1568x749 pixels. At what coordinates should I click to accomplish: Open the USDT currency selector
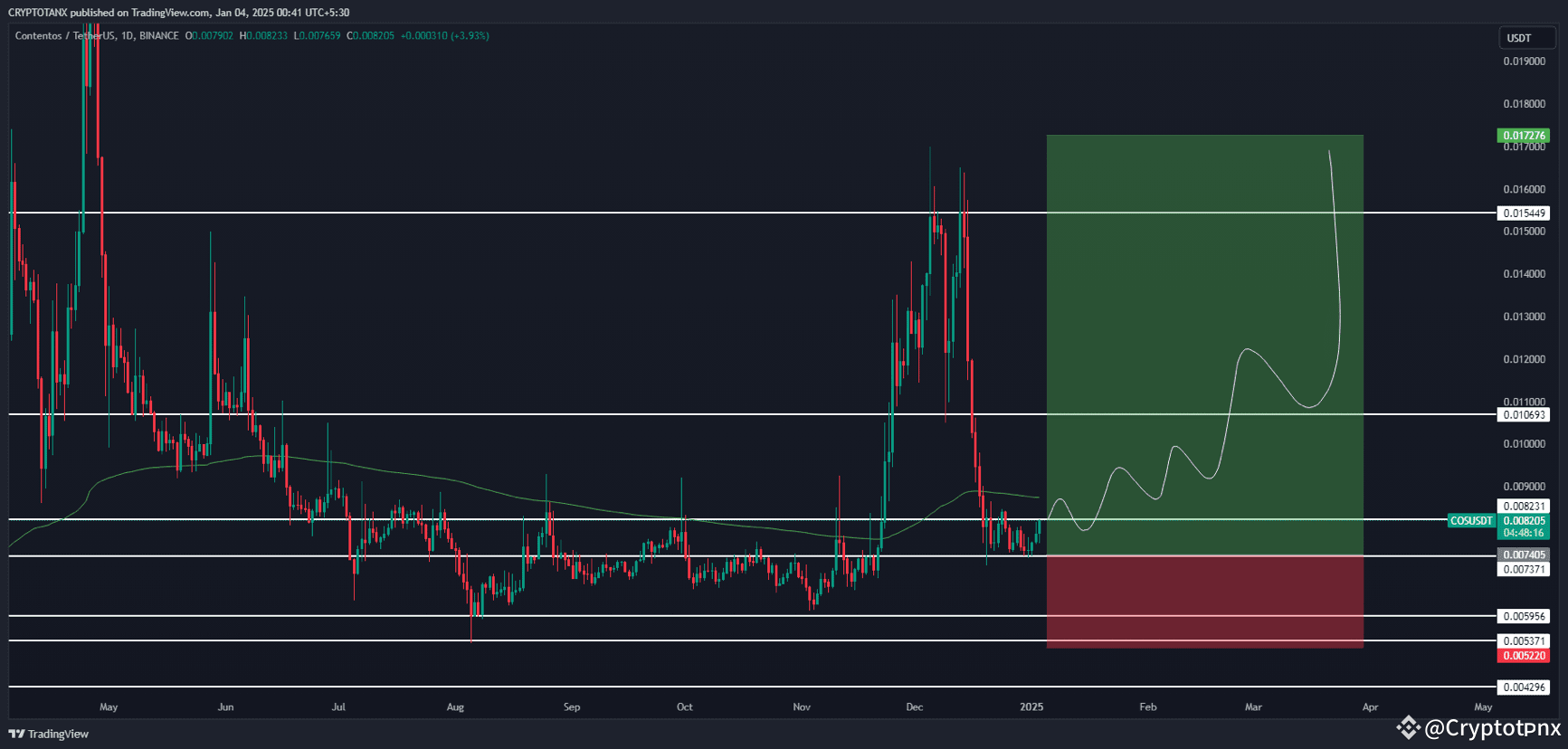[1525, 38]
